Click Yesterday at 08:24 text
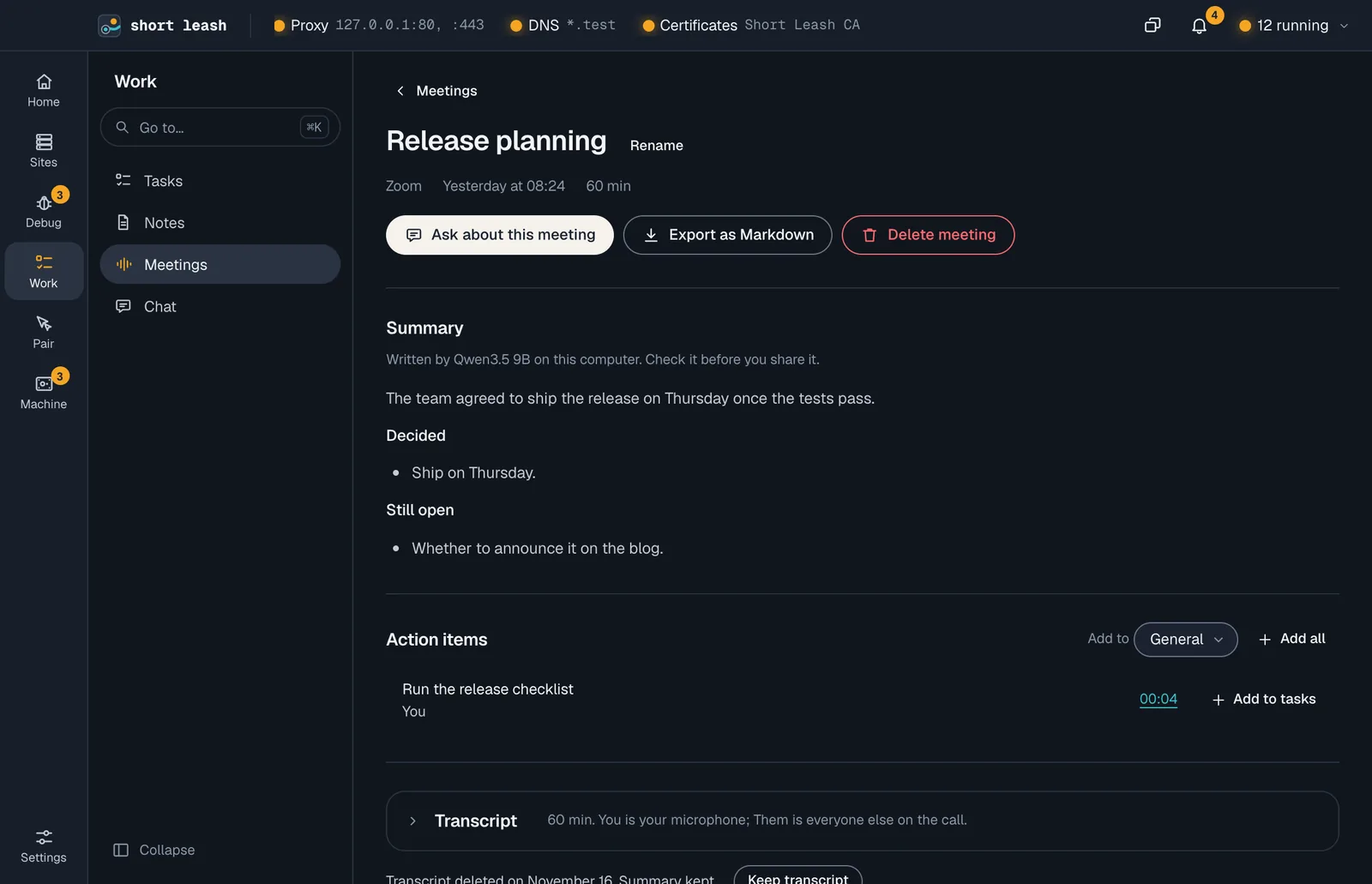The image size is (1372, 884). coord(503,186)
